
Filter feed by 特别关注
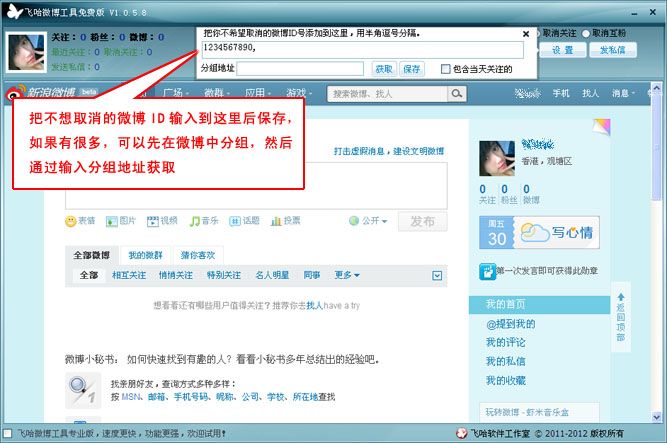pyautogui.click(x=224, y=275)
